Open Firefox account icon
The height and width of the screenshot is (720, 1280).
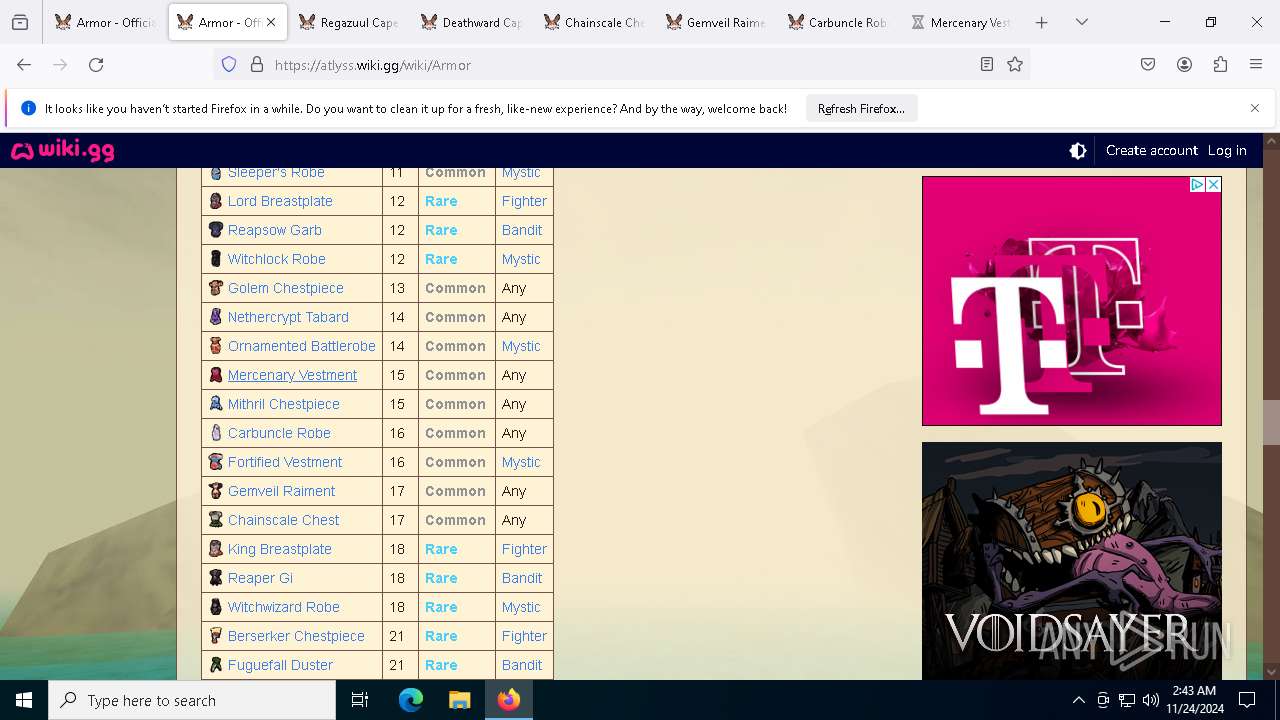click(1184, 65)
